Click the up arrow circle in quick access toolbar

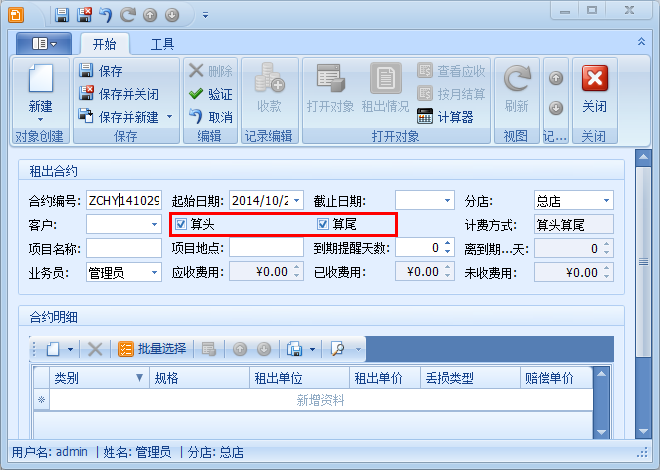tap(150, 15)
